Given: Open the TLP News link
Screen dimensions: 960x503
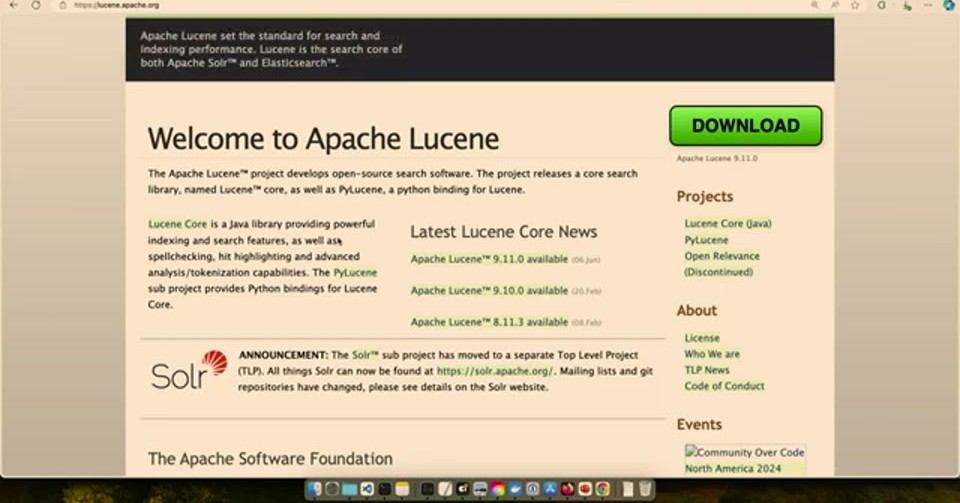Looking at the screenshot, I should point(707,370).
